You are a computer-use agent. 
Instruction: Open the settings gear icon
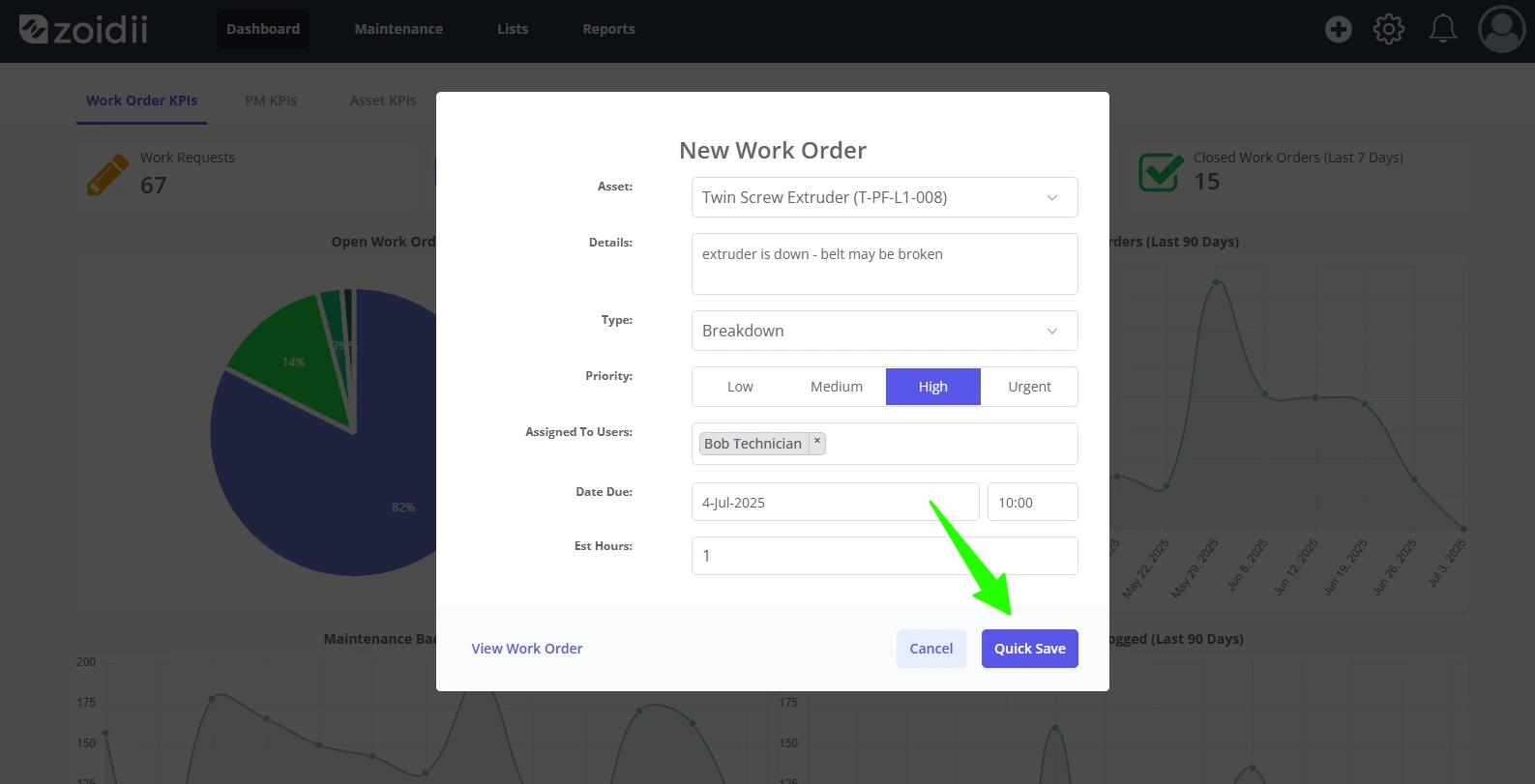pos(1389,29)
